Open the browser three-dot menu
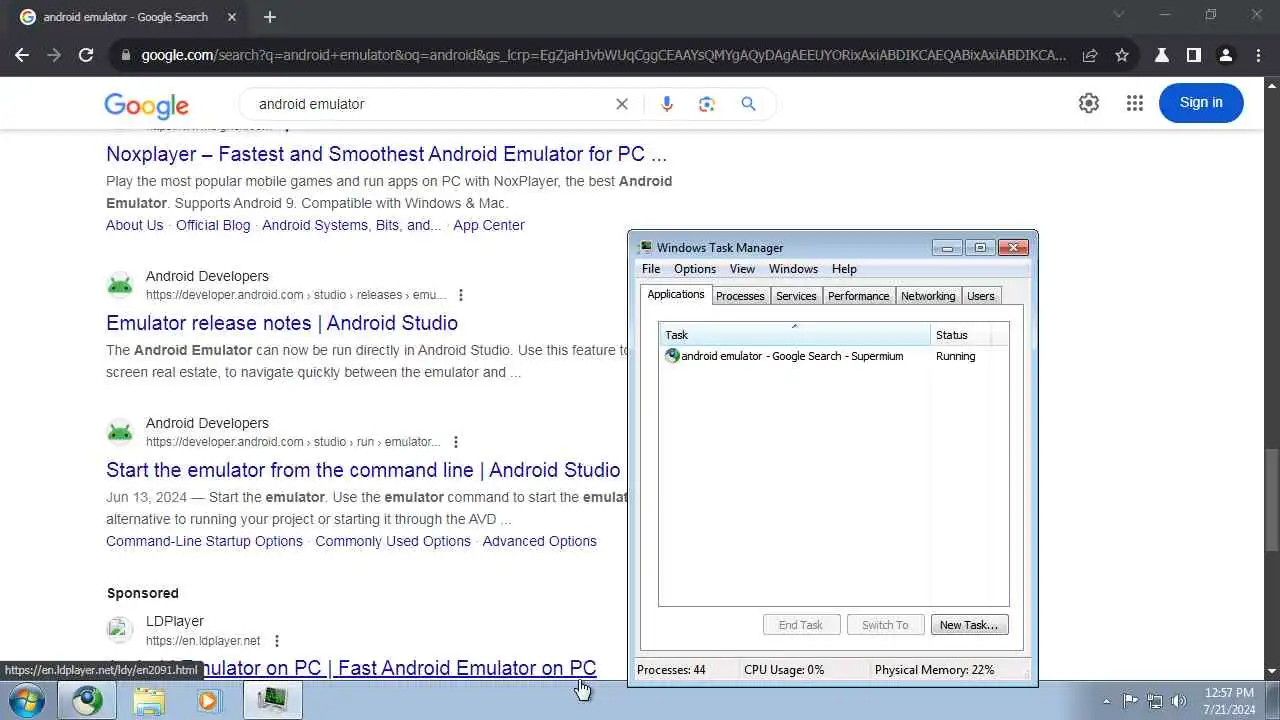This screenshot has height=720, width=1280. (x=1258, y=56)
